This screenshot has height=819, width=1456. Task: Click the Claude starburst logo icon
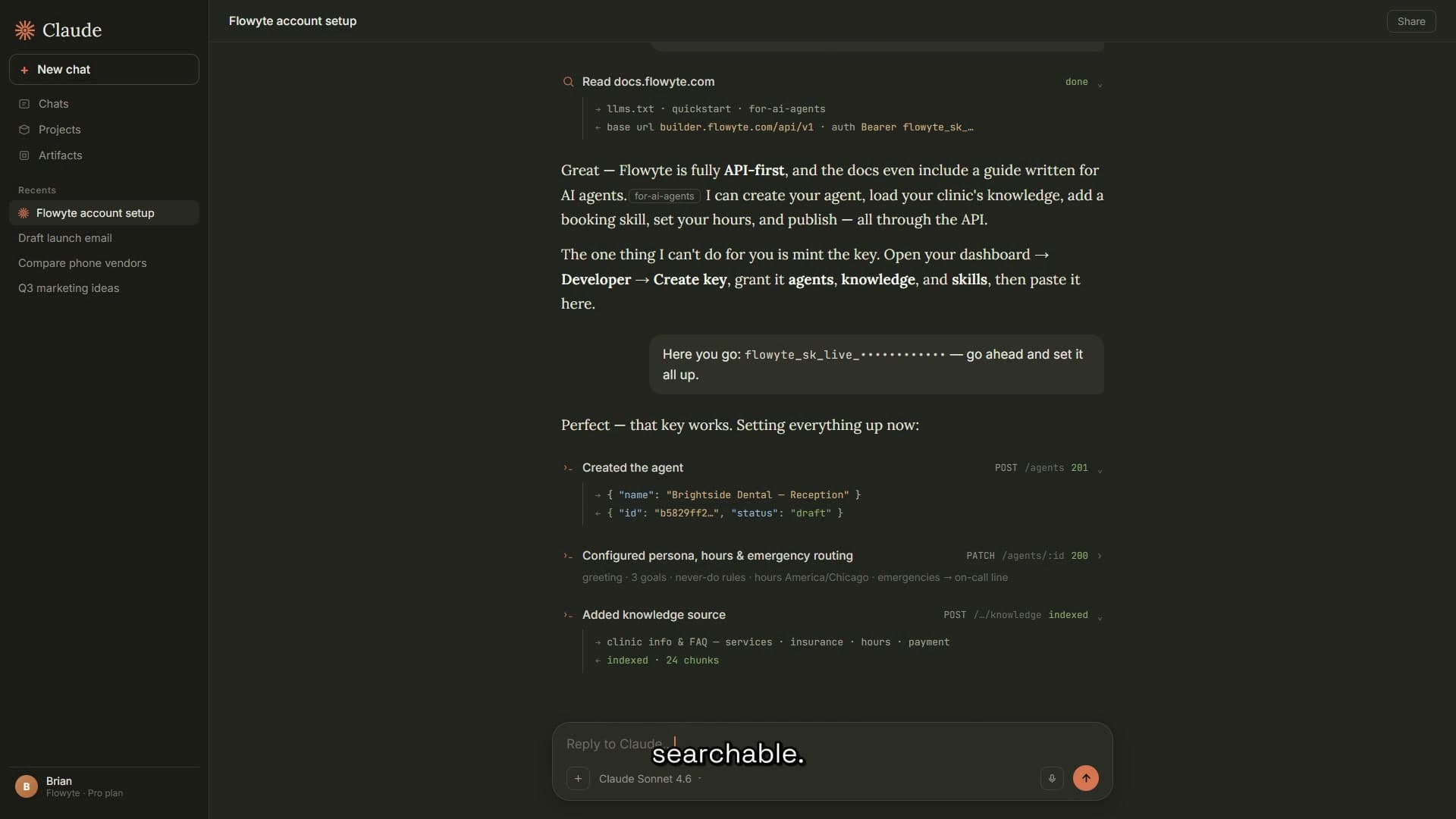[25, 30]
